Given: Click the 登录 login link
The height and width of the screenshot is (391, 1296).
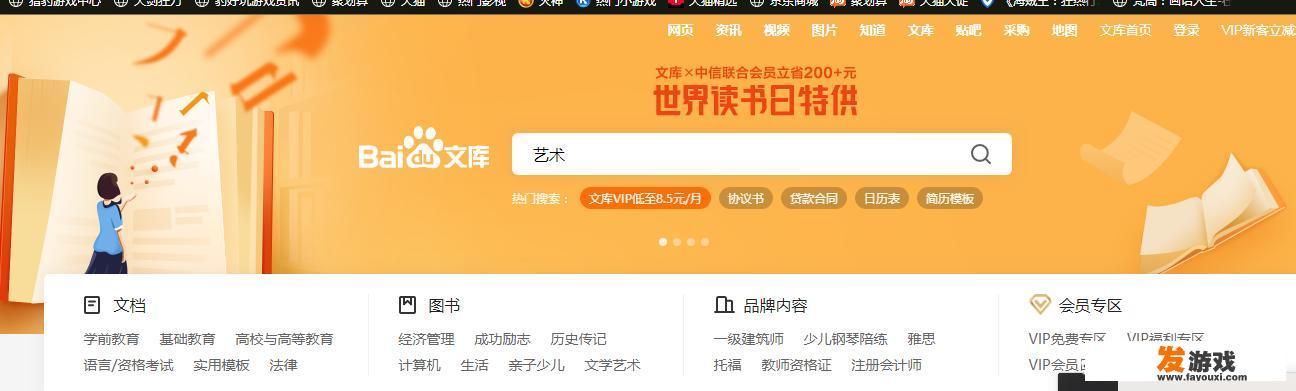Looking at the screenshot, I should (1186, 30).
